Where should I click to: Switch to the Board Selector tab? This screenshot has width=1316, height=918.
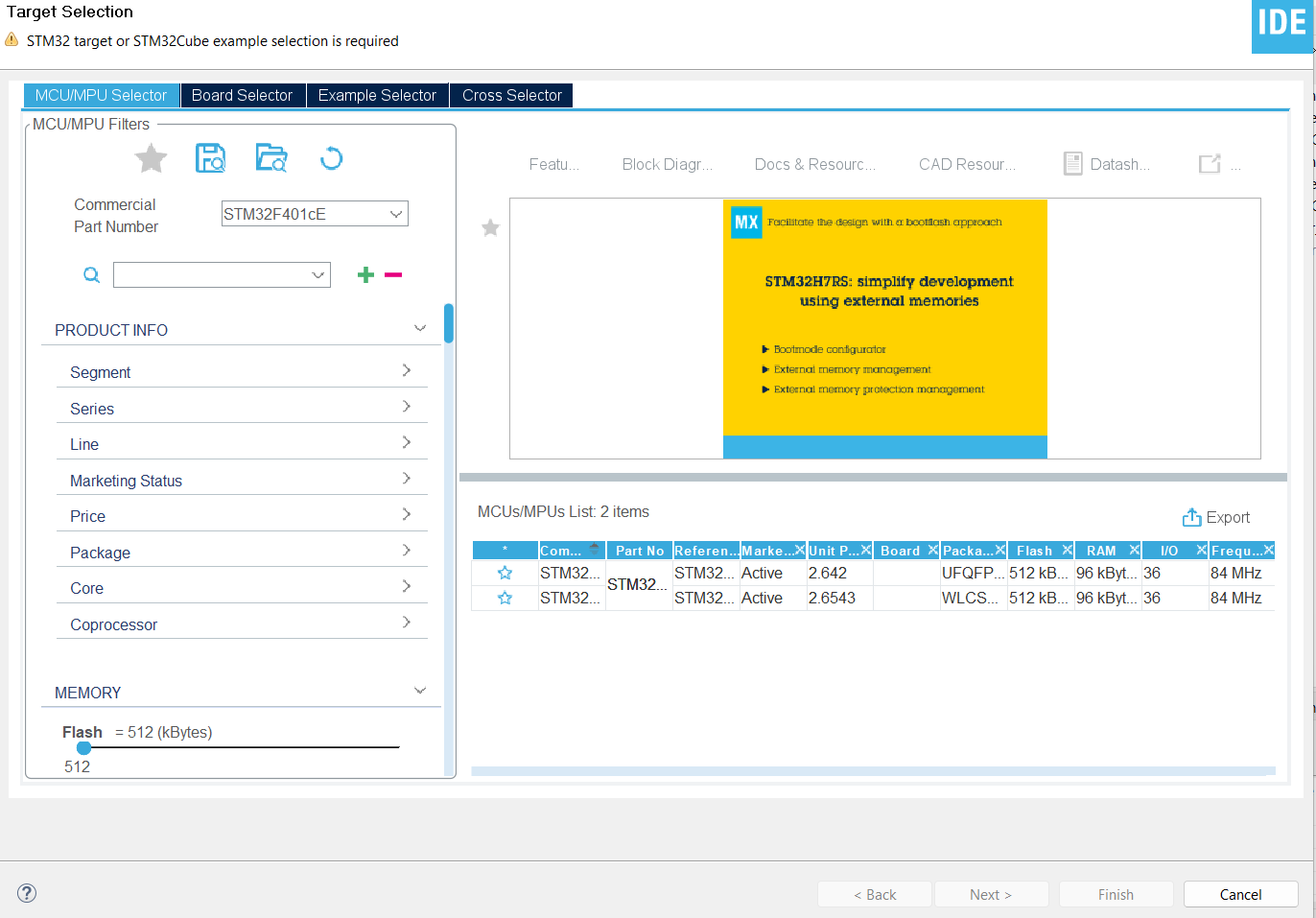[242, 95]
